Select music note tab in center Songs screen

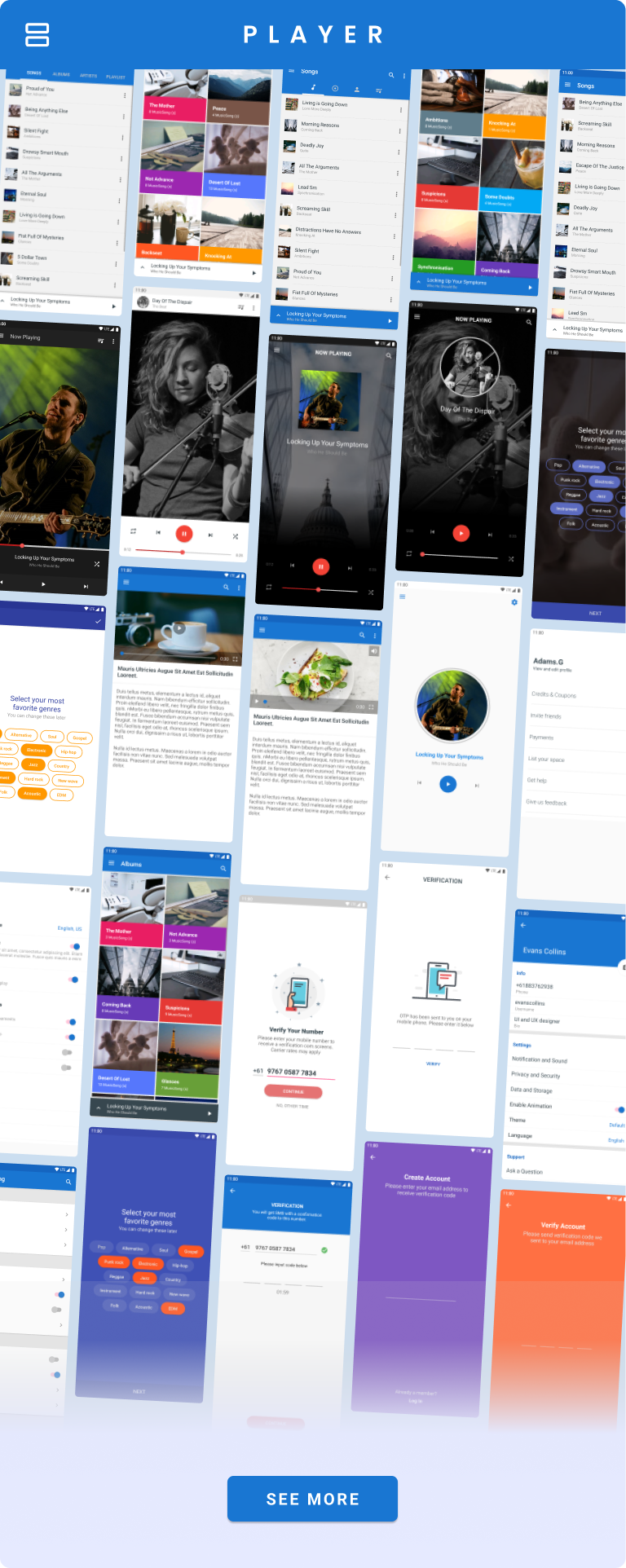(314, 87)
